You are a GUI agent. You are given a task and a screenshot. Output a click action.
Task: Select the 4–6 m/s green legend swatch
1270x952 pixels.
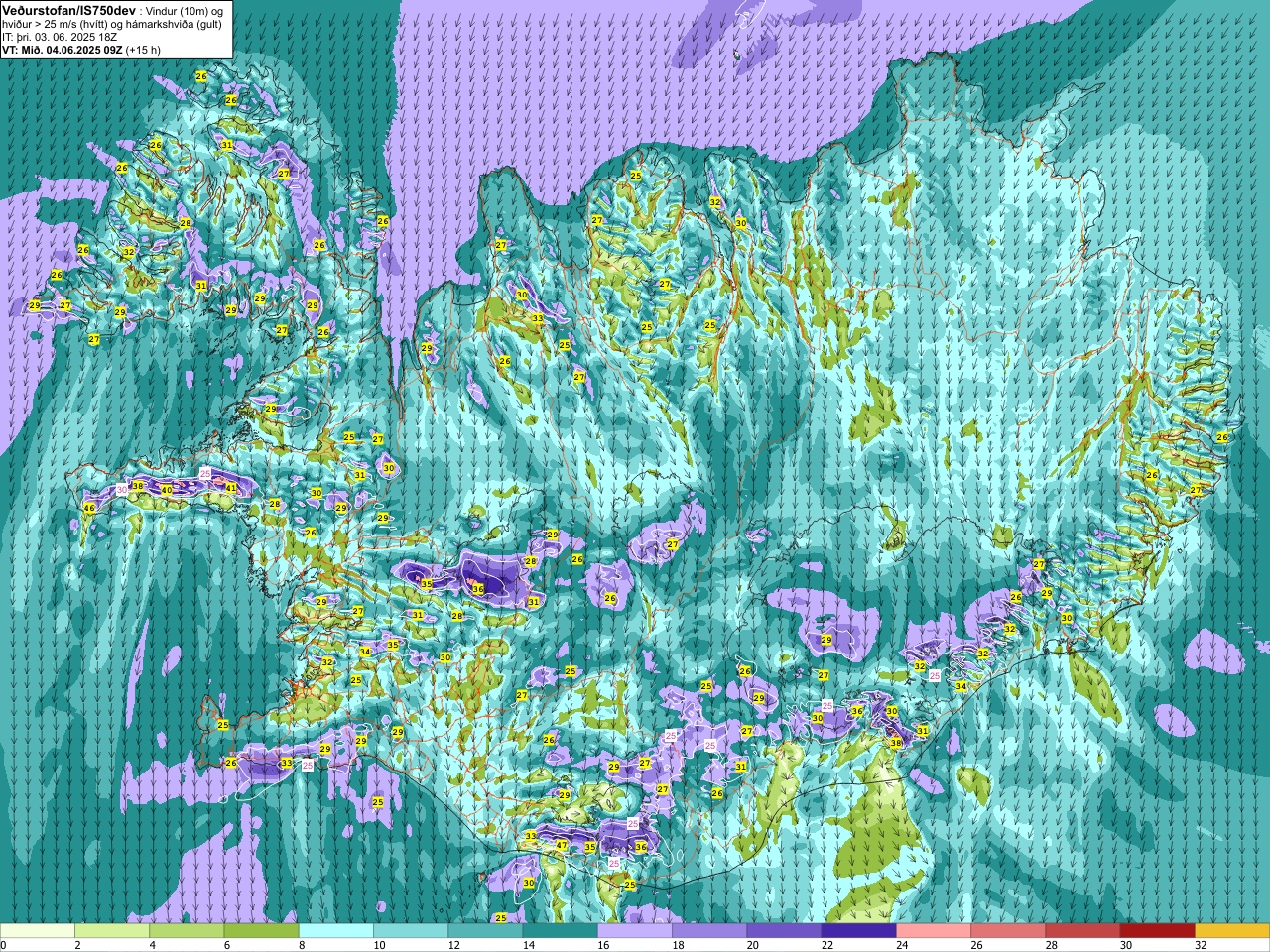187,931
